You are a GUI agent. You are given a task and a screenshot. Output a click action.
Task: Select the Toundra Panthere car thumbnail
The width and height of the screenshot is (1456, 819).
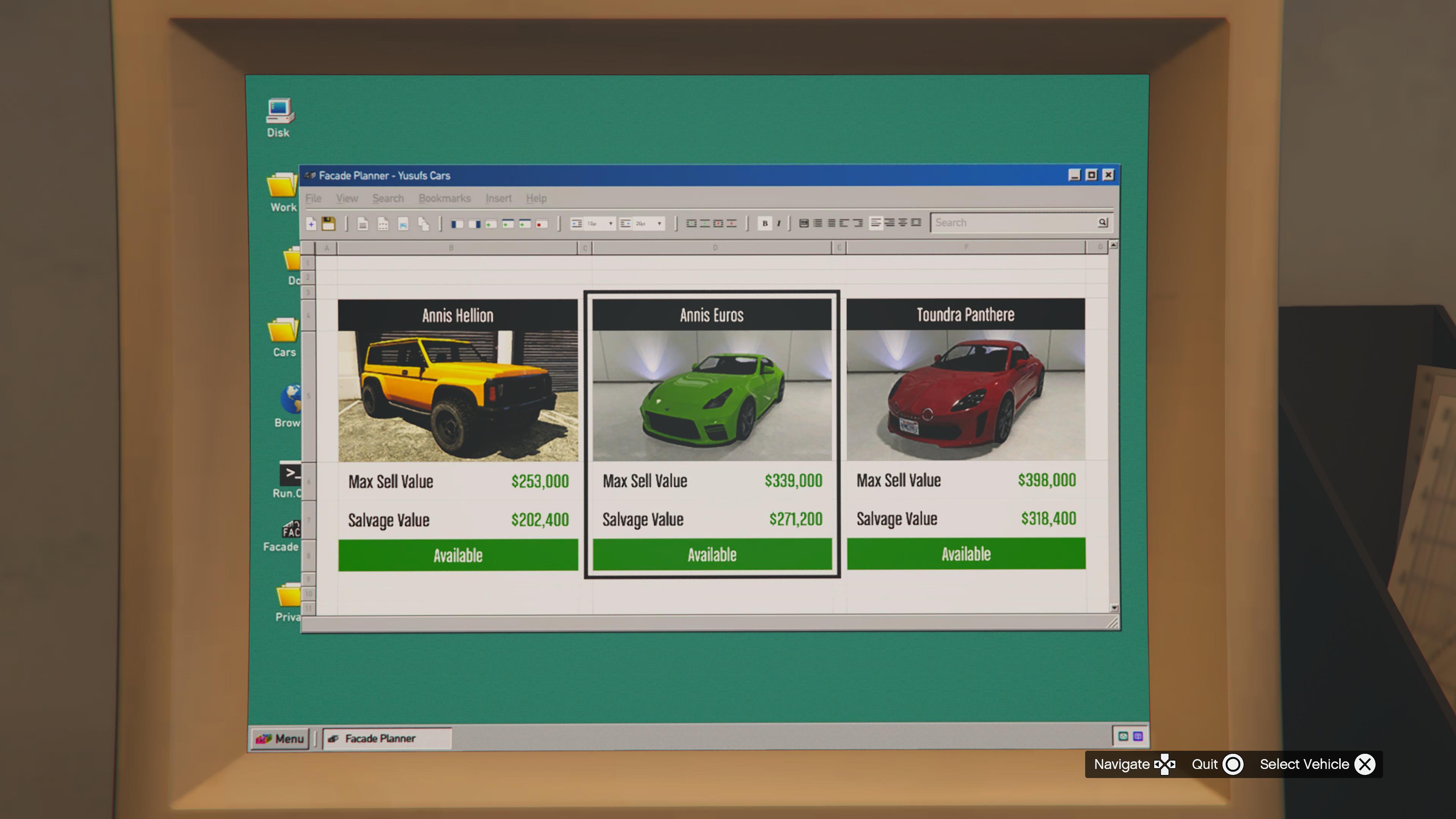[965, 395]
